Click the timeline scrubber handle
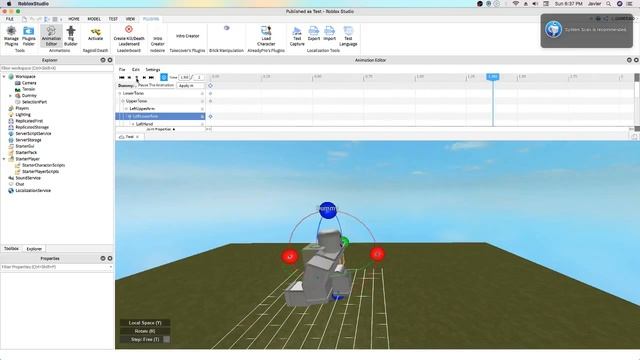 click(493, 77)
